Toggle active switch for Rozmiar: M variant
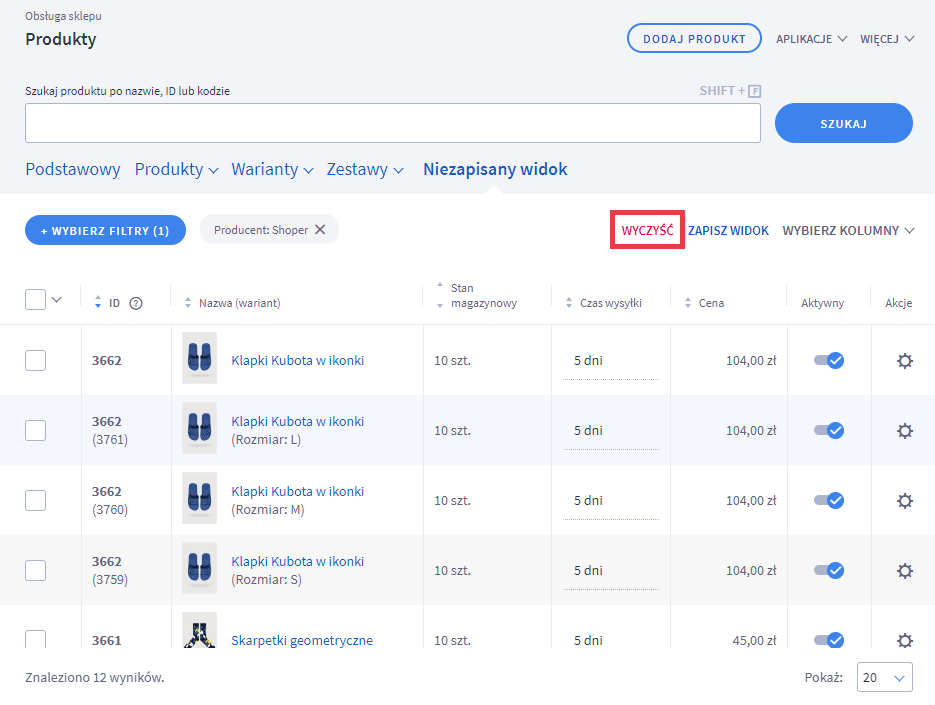 pyautogui.click(x=829, y=501)
